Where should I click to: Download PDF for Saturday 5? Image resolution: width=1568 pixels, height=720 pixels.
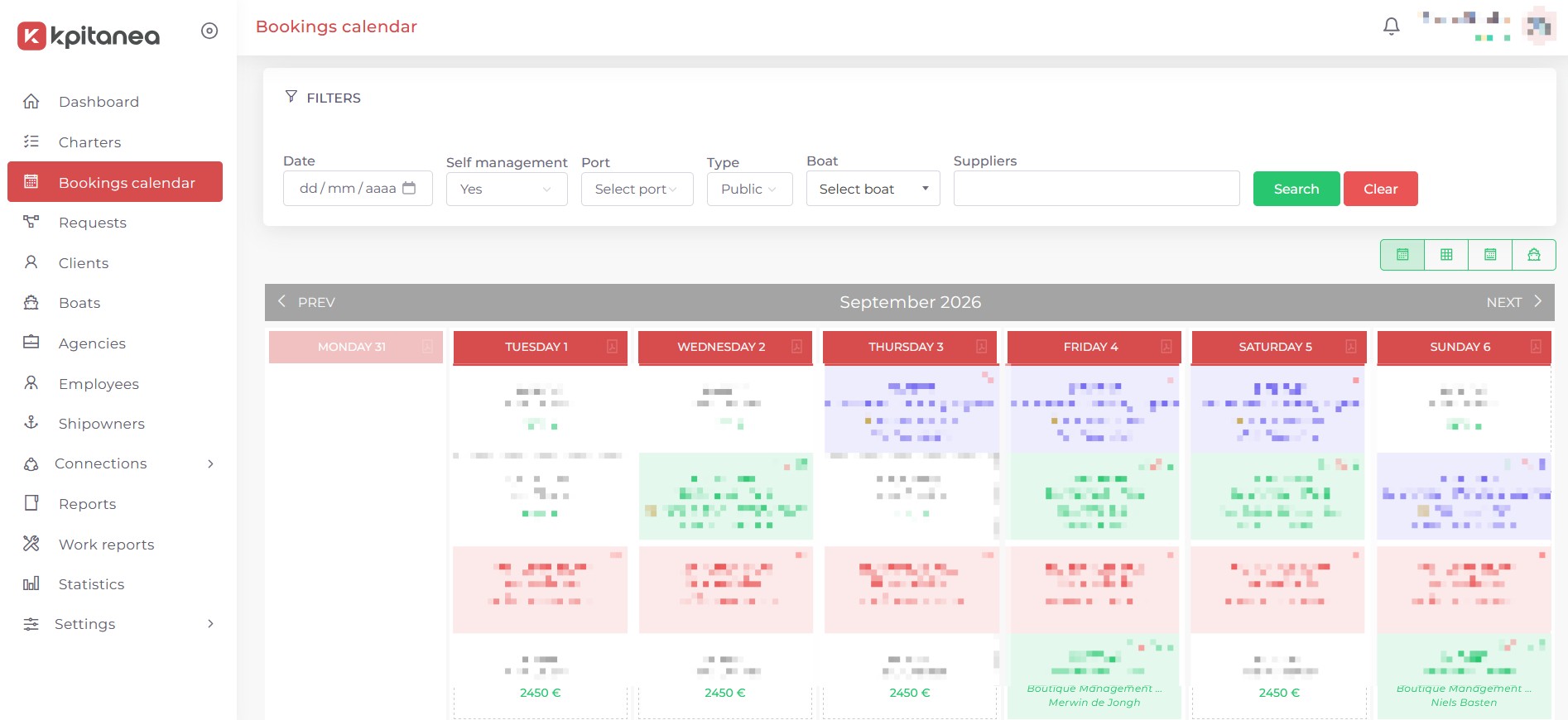point(1350,347)
